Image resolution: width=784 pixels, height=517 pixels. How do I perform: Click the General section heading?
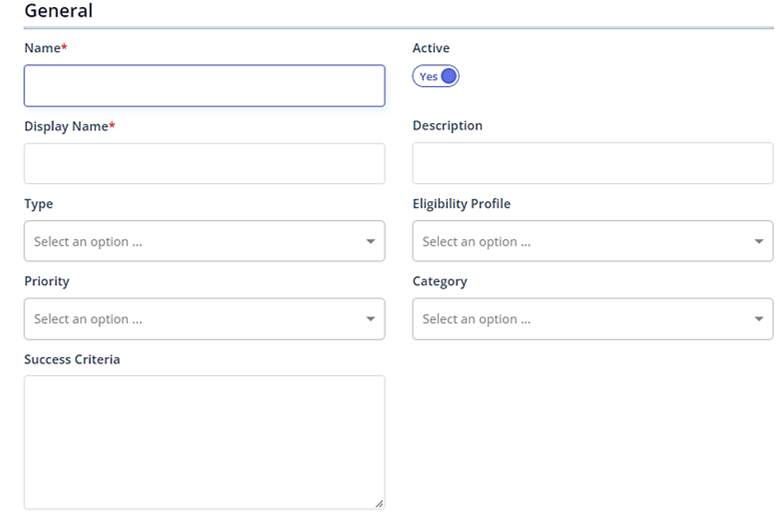(58, 10)
